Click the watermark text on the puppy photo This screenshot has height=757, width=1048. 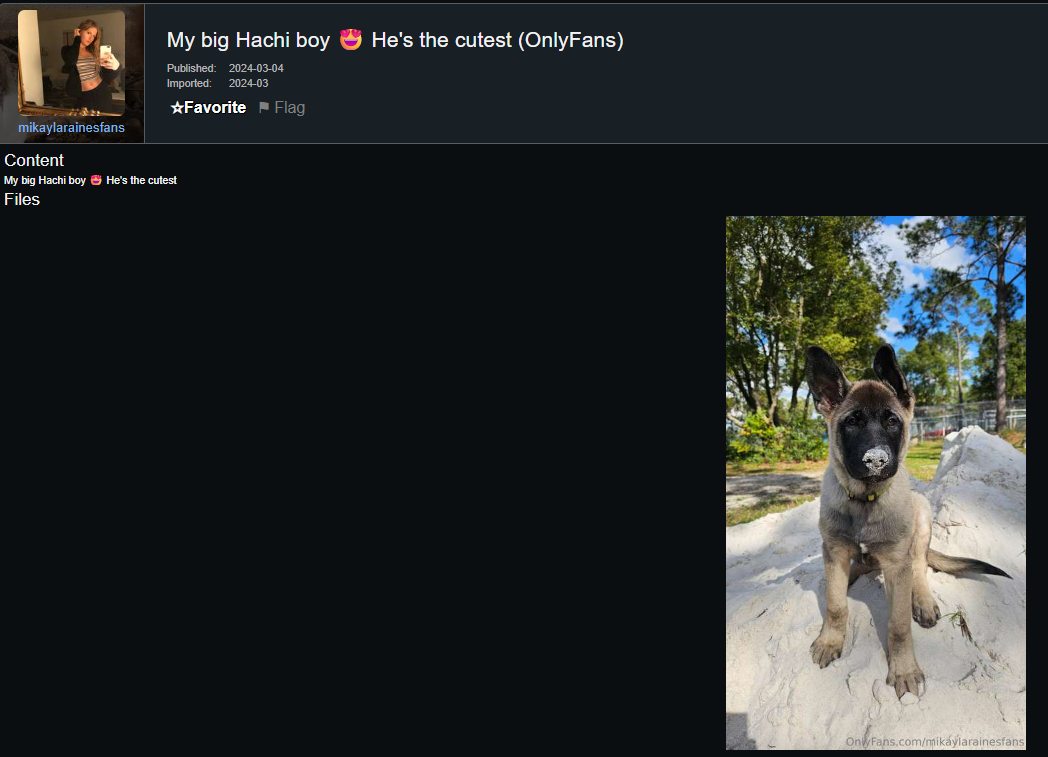tap(934, 742)
